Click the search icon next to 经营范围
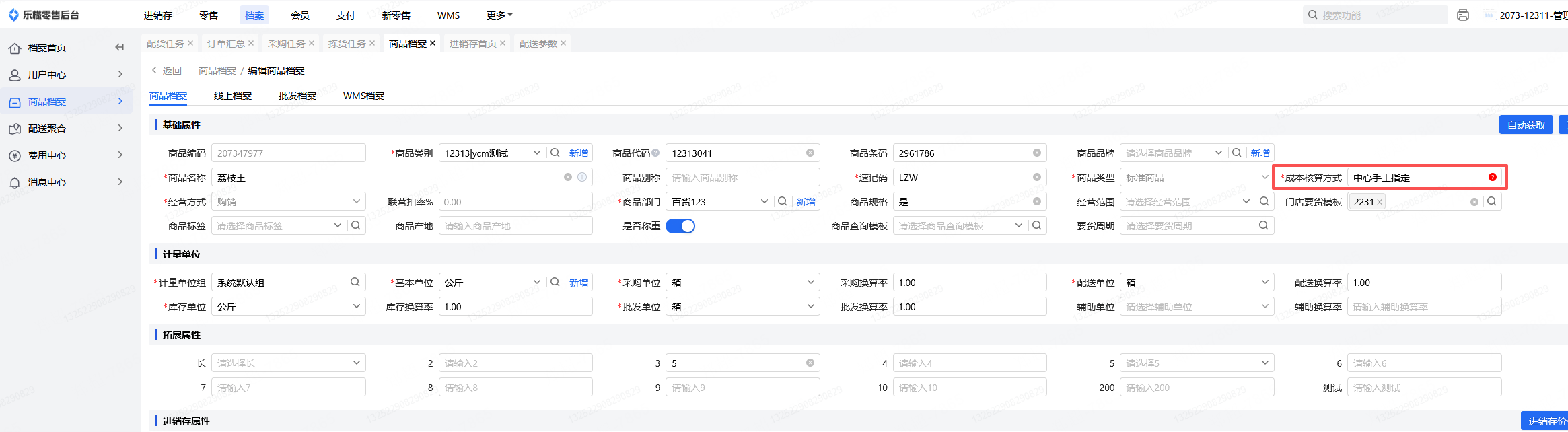This screenshot has height=432, width=1568. point(1264,201)
